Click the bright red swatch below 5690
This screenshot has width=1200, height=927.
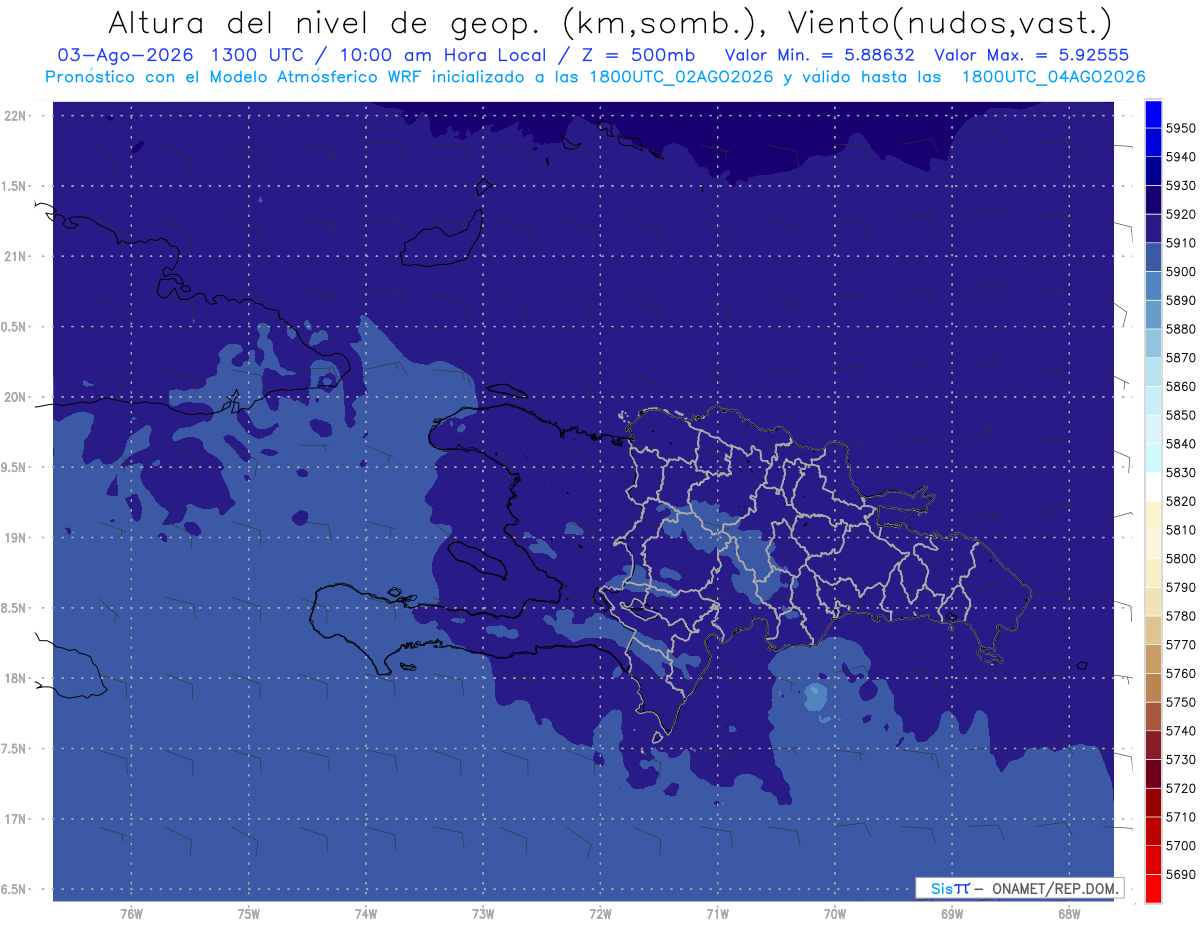[1152, 888]
